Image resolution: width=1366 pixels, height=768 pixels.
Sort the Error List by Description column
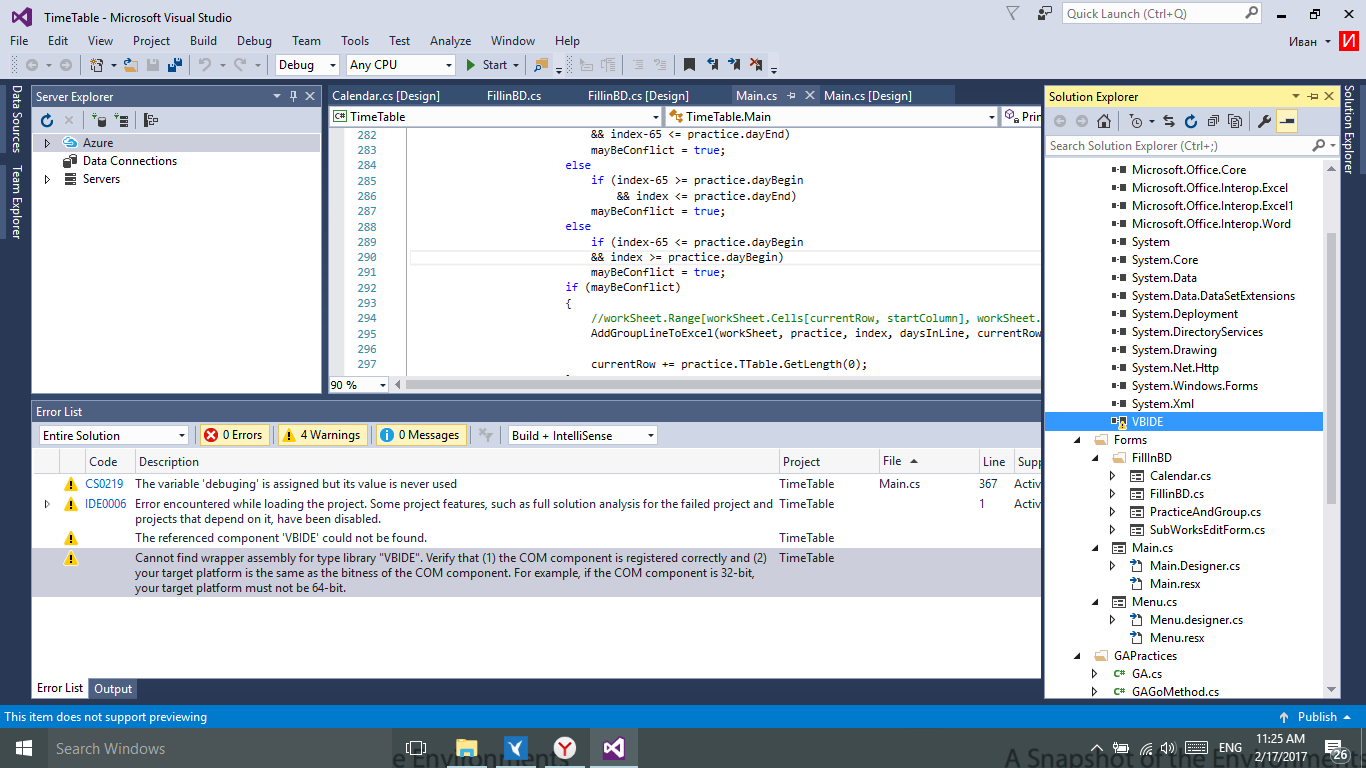tap(456, 461)
